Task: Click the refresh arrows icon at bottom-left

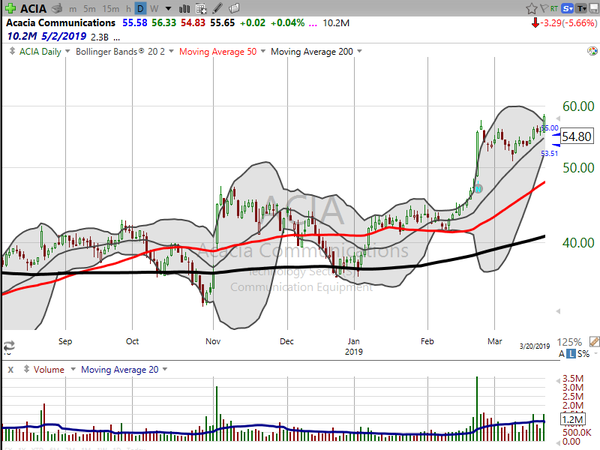Action: (9, 346)
